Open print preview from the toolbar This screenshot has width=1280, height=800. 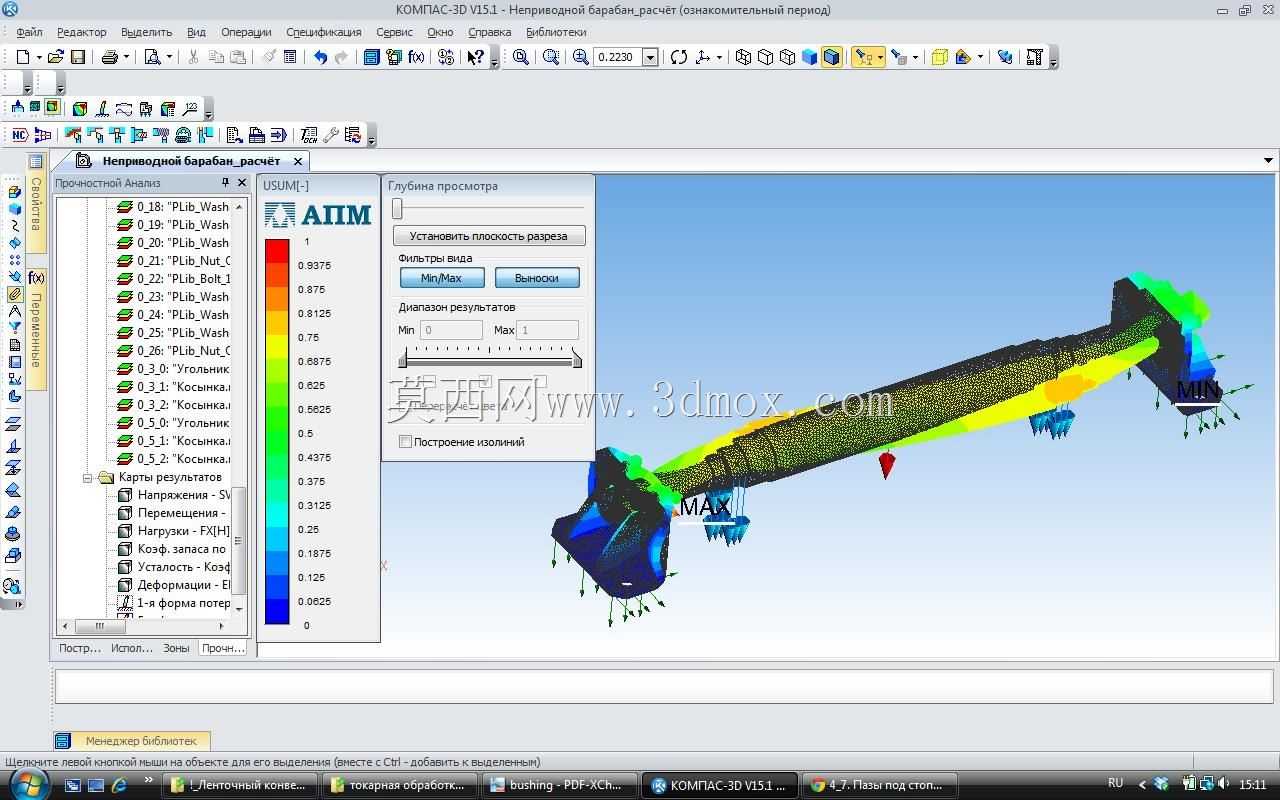(x=152, y=57)
